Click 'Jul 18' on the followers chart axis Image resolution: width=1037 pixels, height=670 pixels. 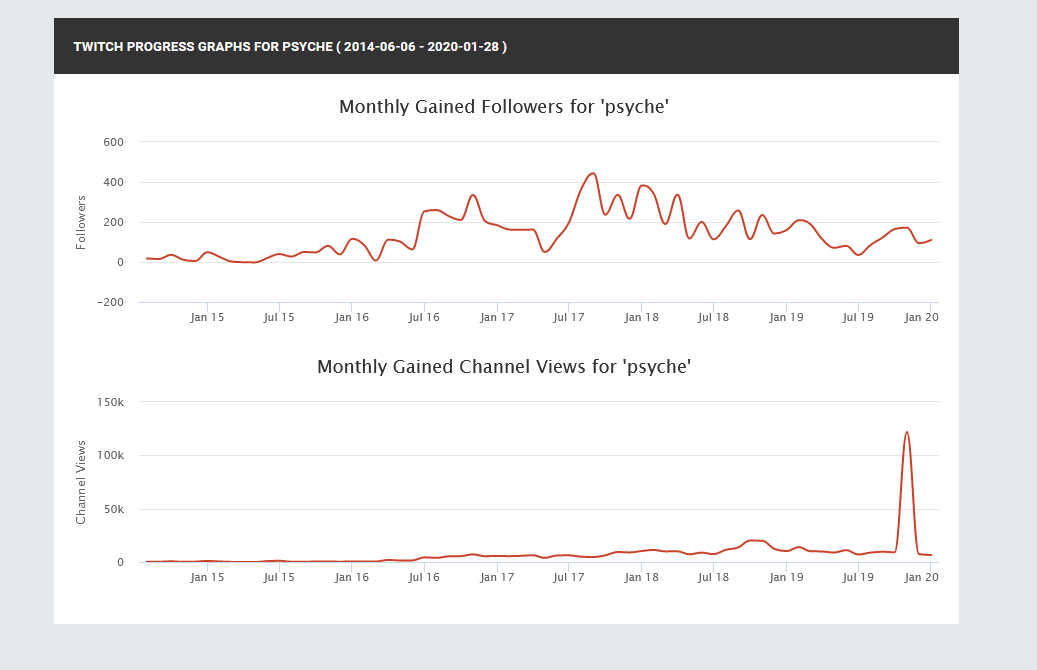click(714, 317)
